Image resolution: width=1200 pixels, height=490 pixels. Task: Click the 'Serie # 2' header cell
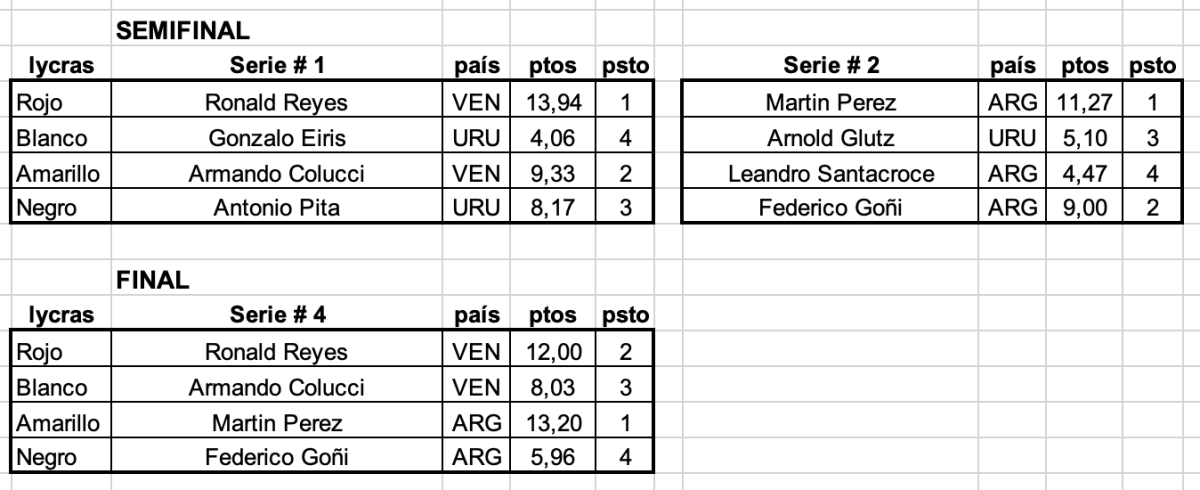click(x=832, y=67)
